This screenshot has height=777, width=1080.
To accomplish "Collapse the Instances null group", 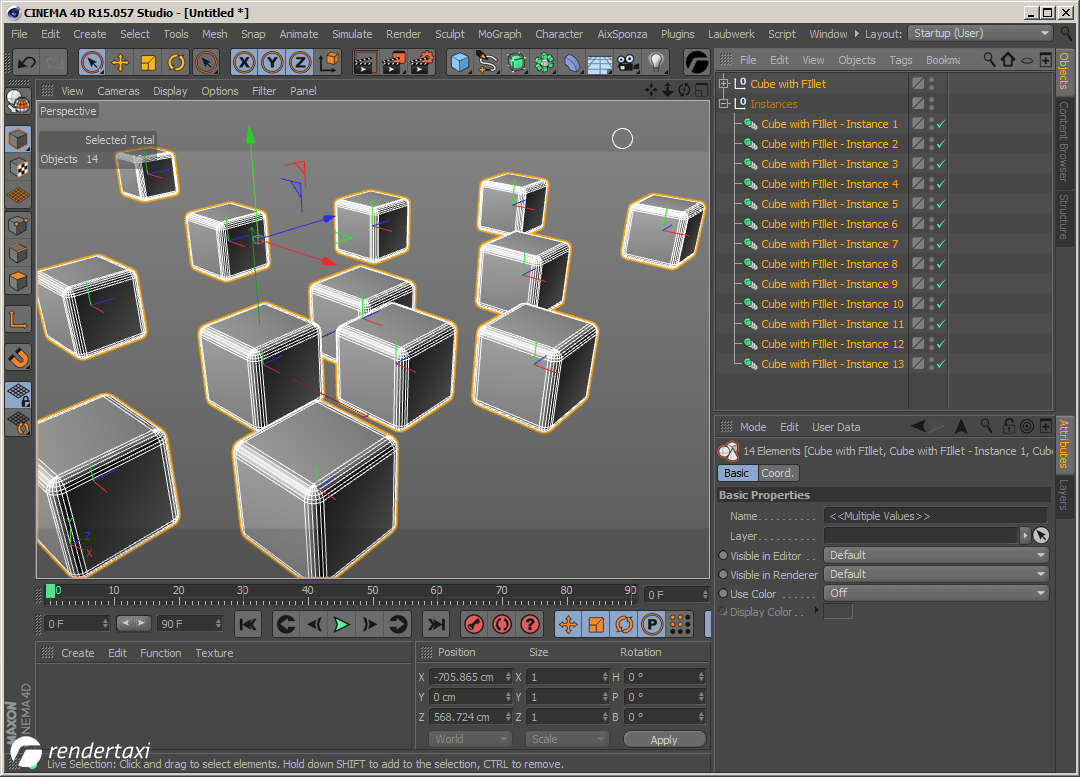I will click(x=723, y=103).
